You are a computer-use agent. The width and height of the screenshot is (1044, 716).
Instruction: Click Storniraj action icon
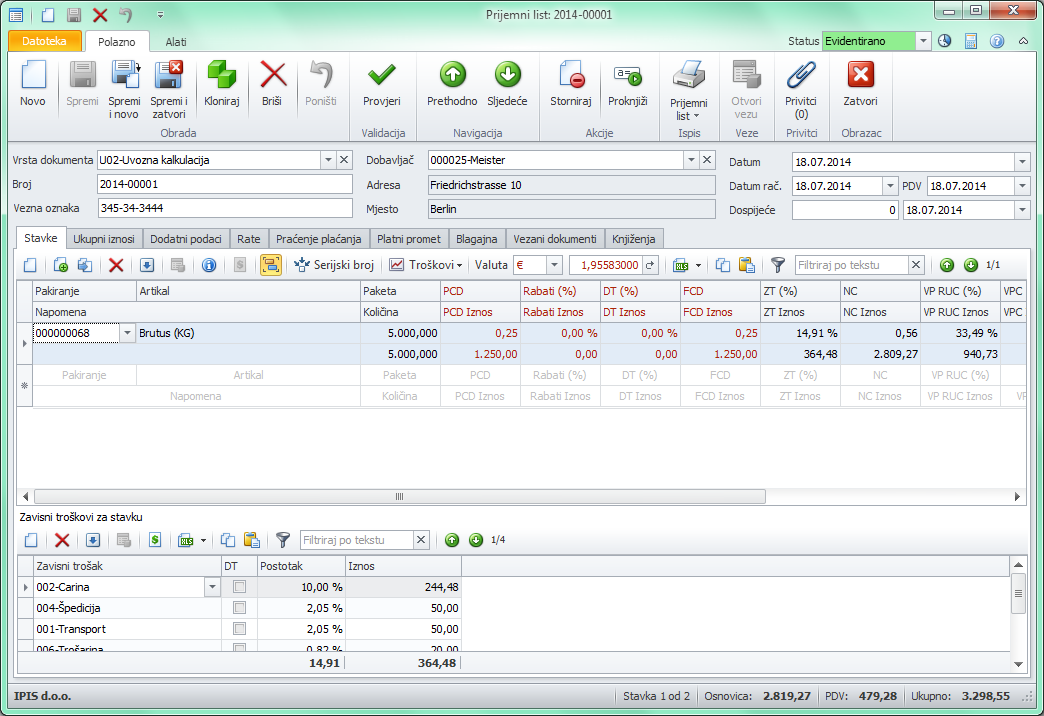coord(571,75)
